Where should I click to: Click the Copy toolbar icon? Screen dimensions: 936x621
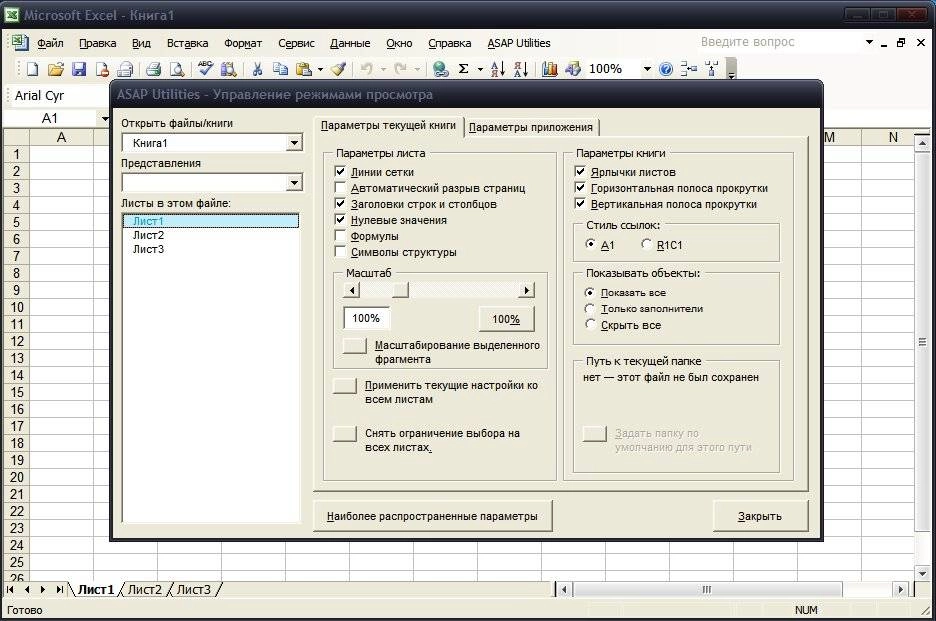point(280,69)
